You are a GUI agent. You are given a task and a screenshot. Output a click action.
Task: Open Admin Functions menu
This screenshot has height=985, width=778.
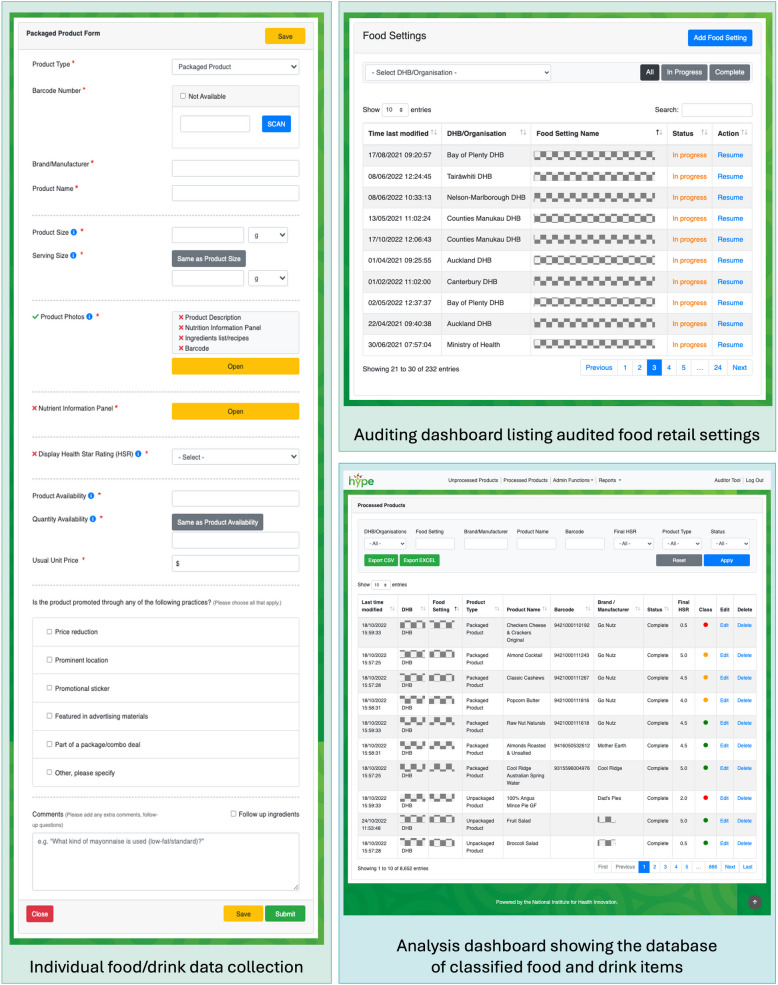pyautogui.click(x=573, y=480)
